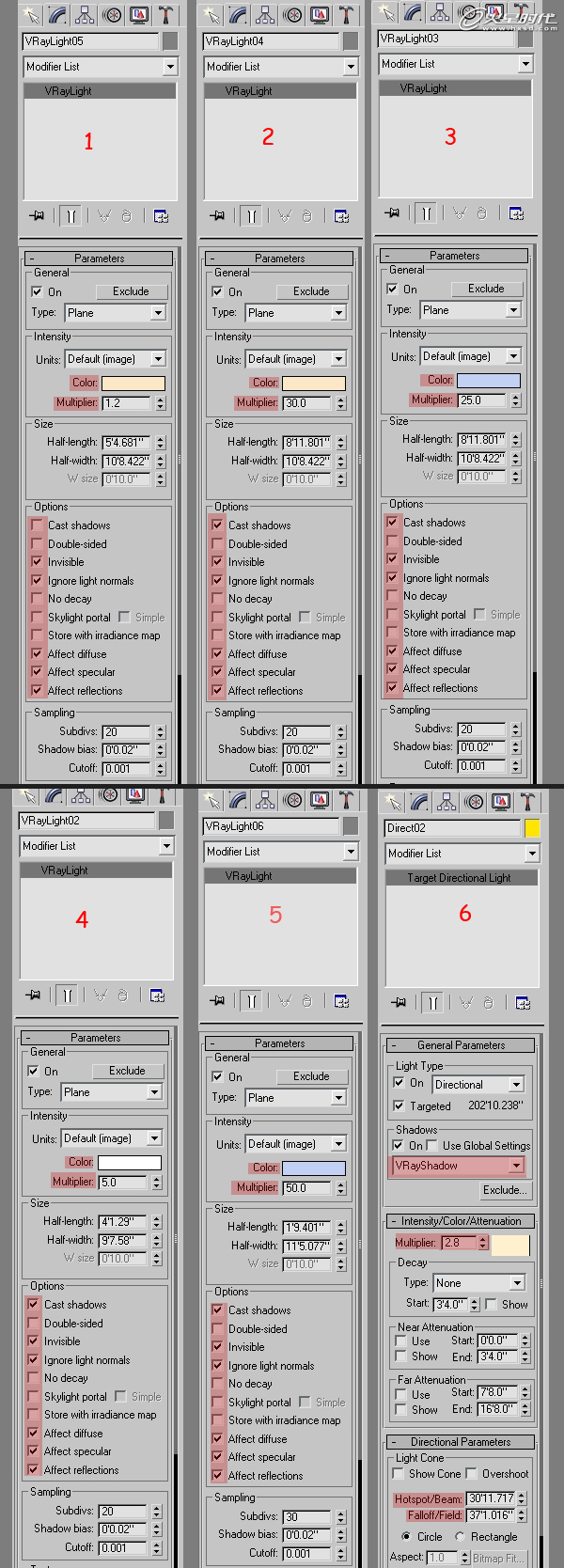The image size is (564, 1568).
Task: Toggle Show End Result in VRayLight05 panel
Action: pos(70,216)
